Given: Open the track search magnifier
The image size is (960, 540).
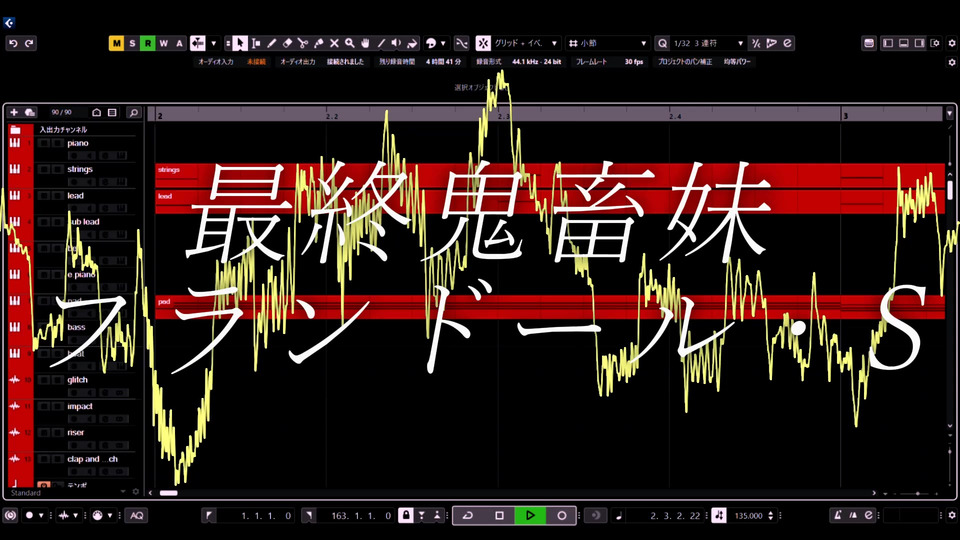Looking at the screenshot, I should (133, 112).
